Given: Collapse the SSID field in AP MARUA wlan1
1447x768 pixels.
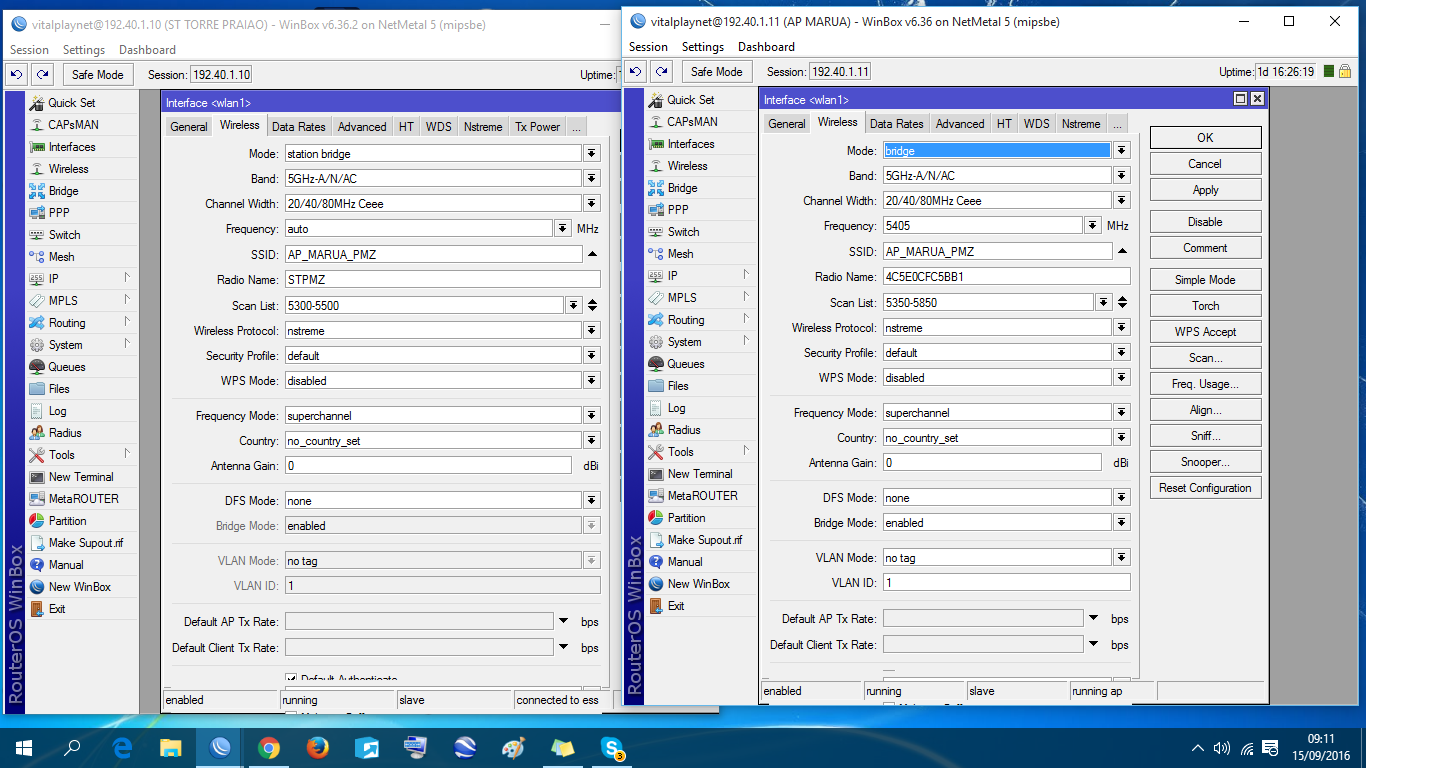Looking at the screenshot, I should pyautogui.click(x=1122, y=251).
